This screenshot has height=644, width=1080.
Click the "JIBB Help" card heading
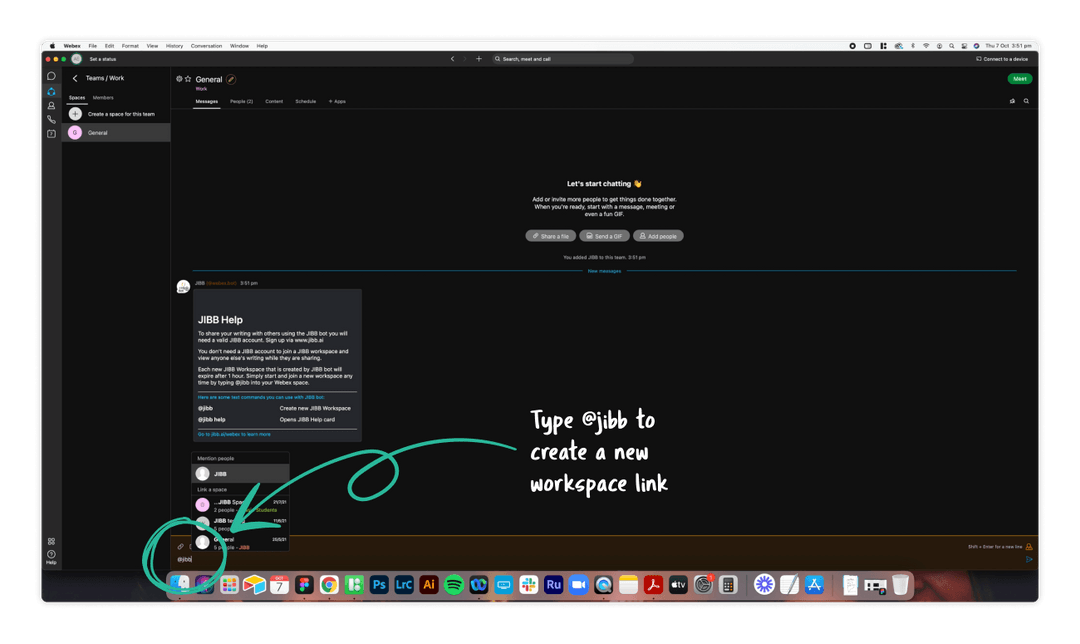tap(220, 320)
